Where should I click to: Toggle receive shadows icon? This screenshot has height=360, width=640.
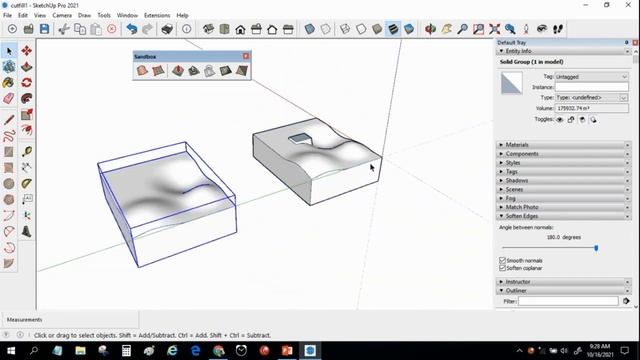pyautogui.click(x=582, y=120)
